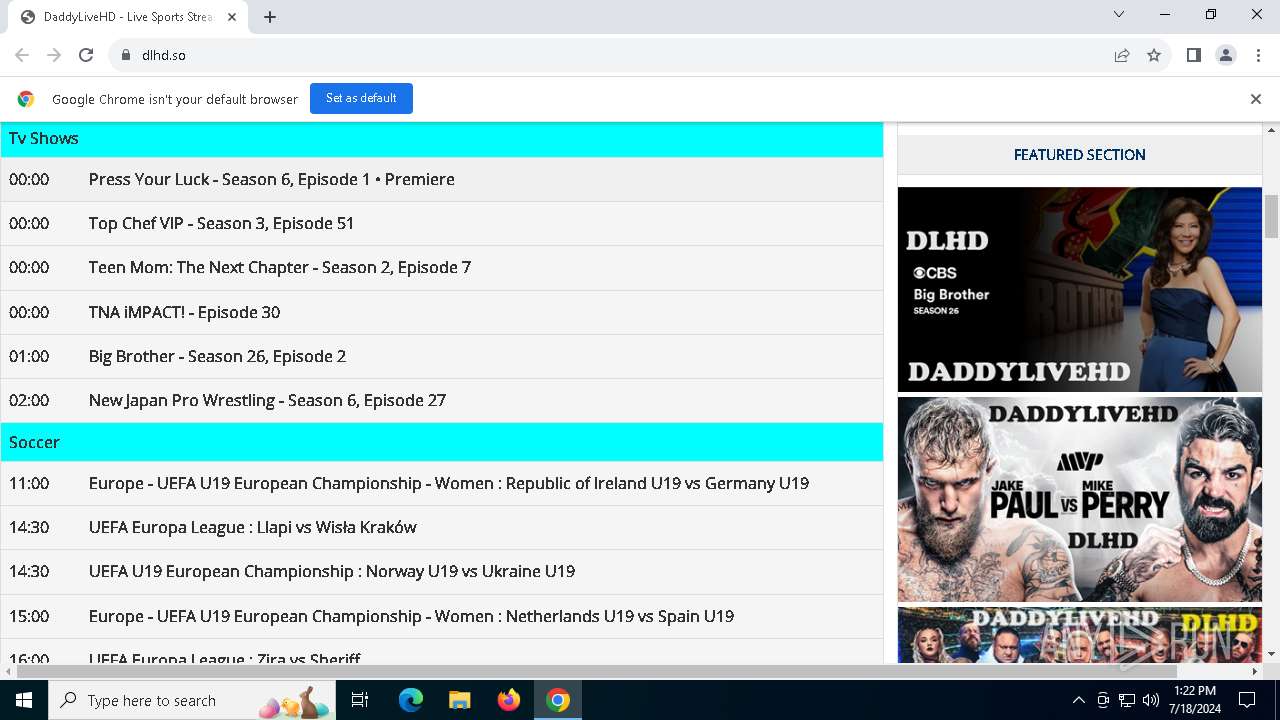Viewport: 1280px width, 720px height.
Task: Open Task View on the taskbar
Action: (361, 700)
